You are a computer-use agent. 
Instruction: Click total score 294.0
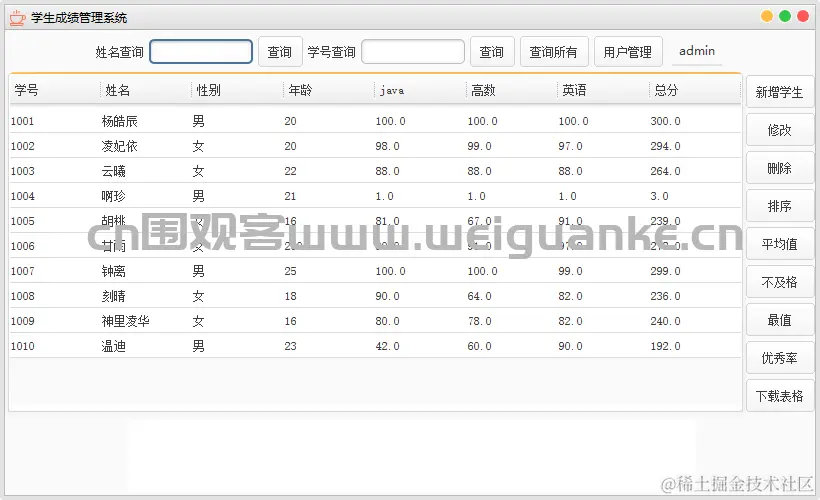point(665,146)
